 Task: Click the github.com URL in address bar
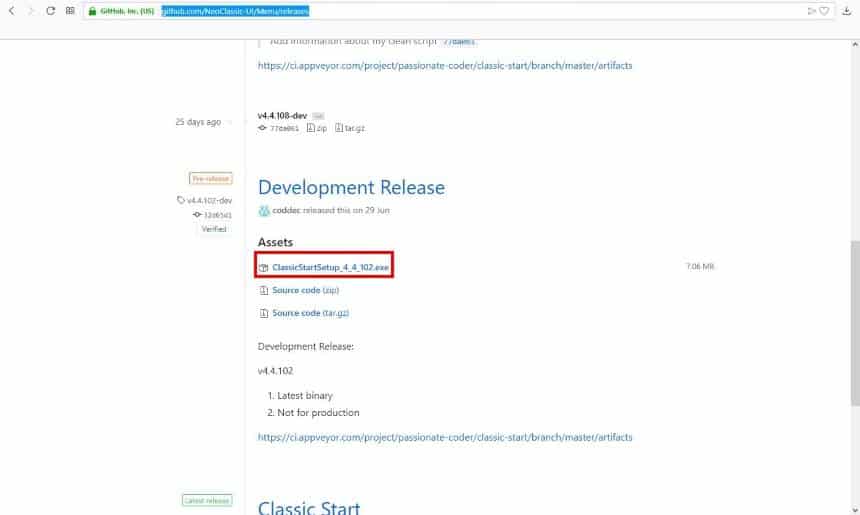[x=235, y=11]
